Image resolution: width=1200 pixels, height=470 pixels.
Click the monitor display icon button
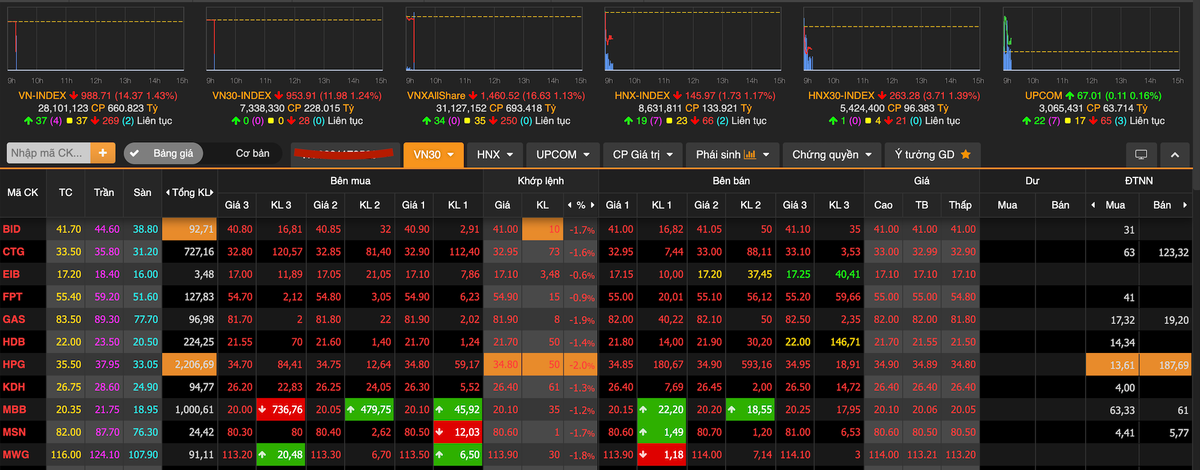(x=1140, y=155)
